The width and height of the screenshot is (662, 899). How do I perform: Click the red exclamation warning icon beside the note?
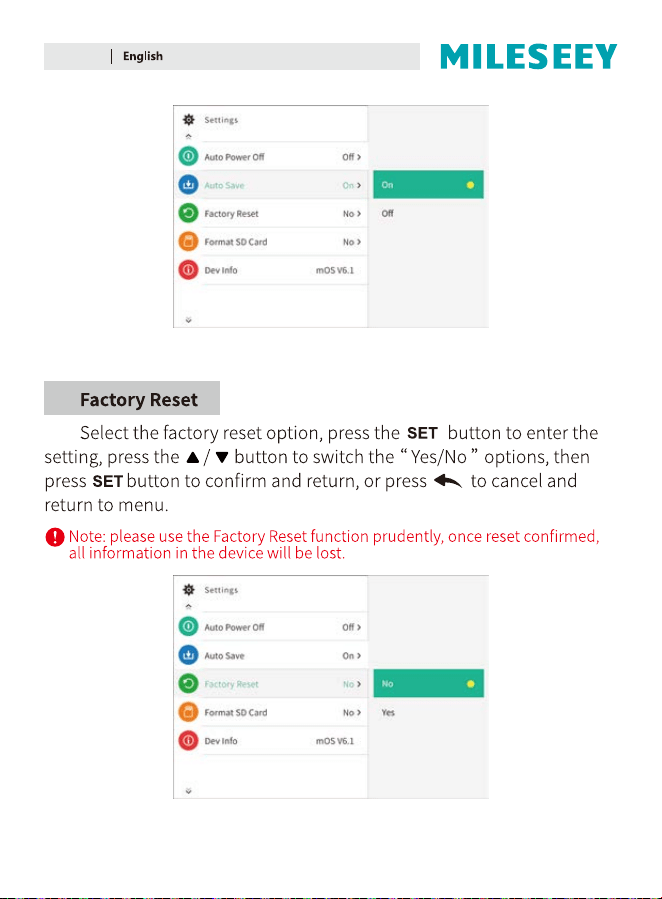[x=54, y=537]
